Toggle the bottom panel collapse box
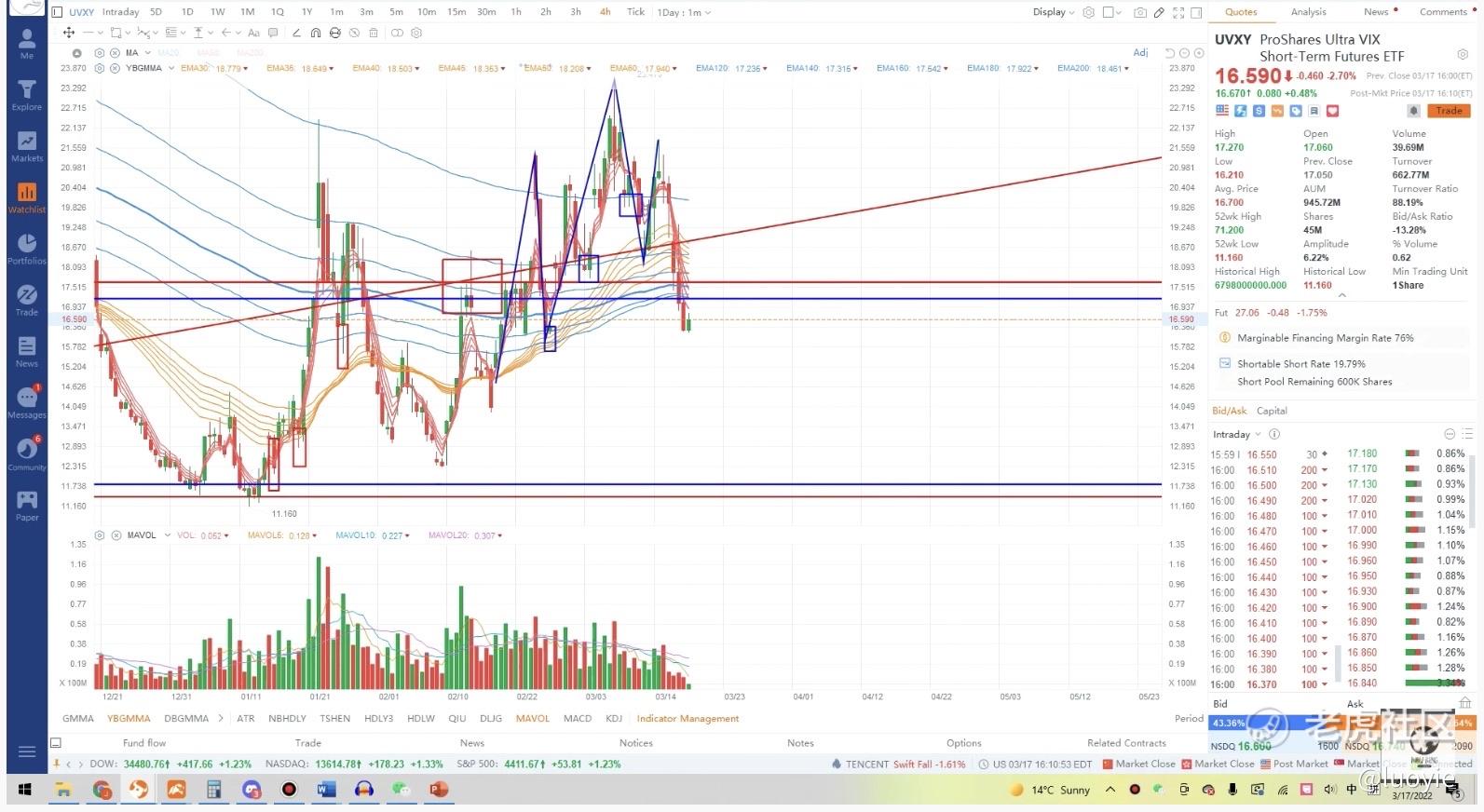Image resolution: width=1484 pixels, height=812 pixels. click(x=56, y=743)
